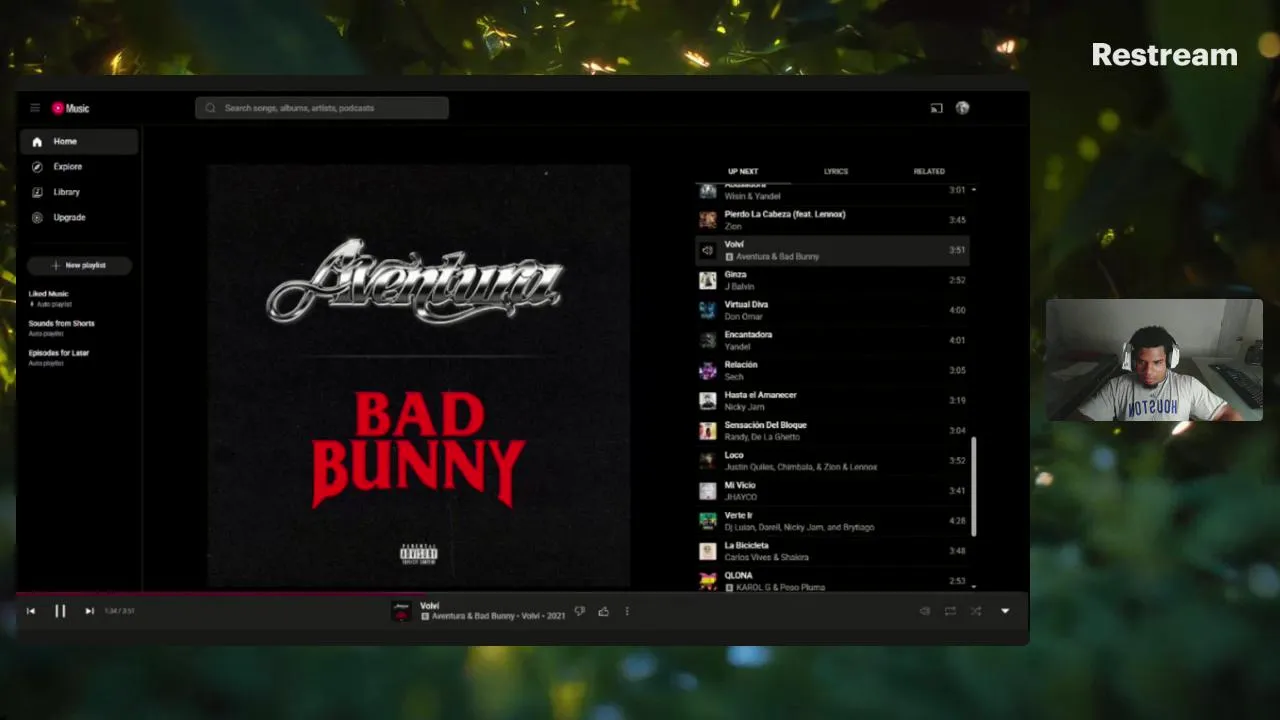This screenshot has width=1280, height=720.
Task: Select Loco by Justin Quiles
Action: (832, 461)
